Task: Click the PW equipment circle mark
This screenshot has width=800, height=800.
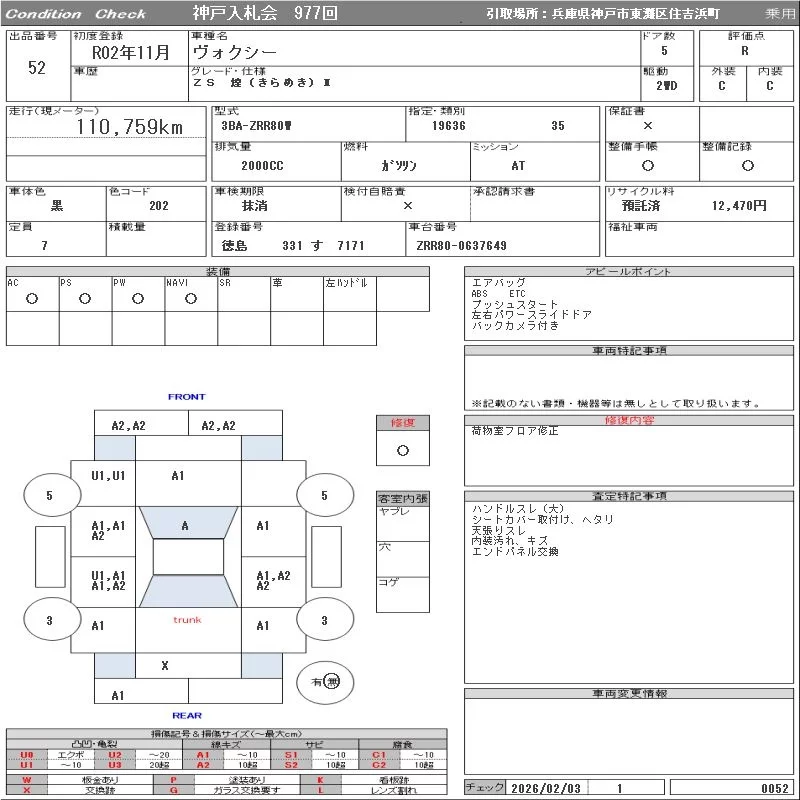Action: tap(138, 299)
